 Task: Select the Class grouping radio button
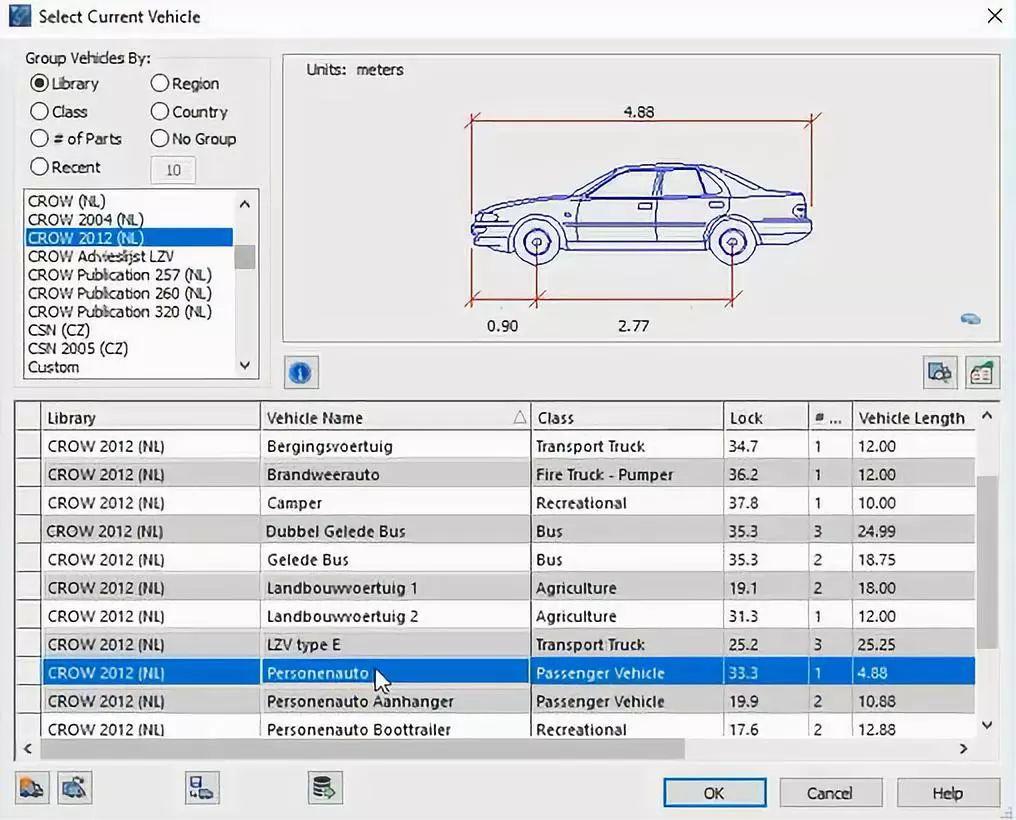pyautogui.click(x=40, y=112)
